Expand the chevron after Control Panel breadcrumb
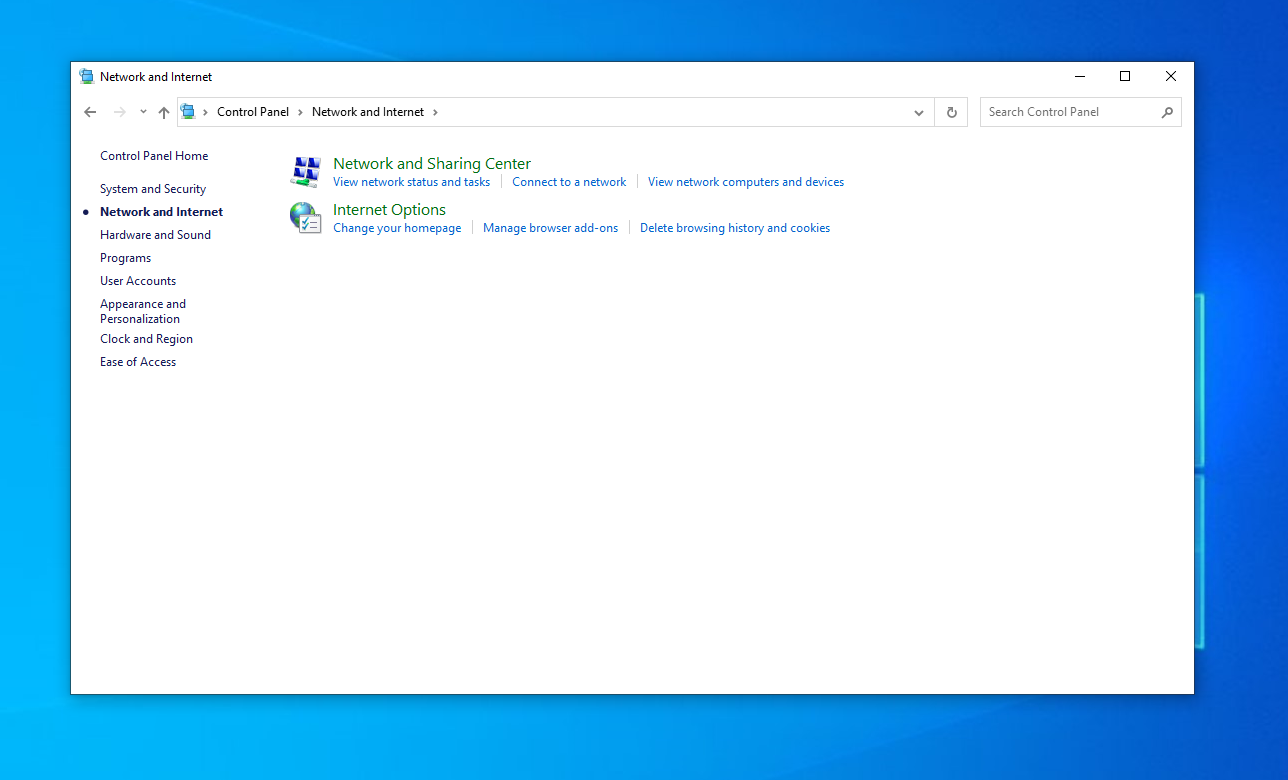This screenshot has height=780, width=1288. coord(300,112)
